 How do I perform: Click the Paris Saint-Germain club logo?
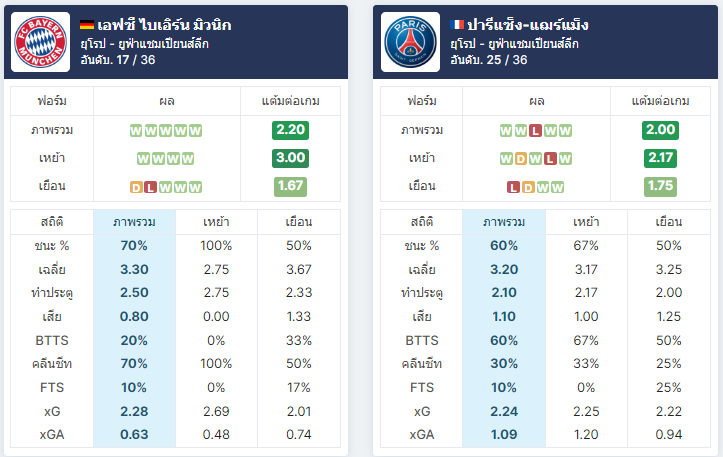410,42
